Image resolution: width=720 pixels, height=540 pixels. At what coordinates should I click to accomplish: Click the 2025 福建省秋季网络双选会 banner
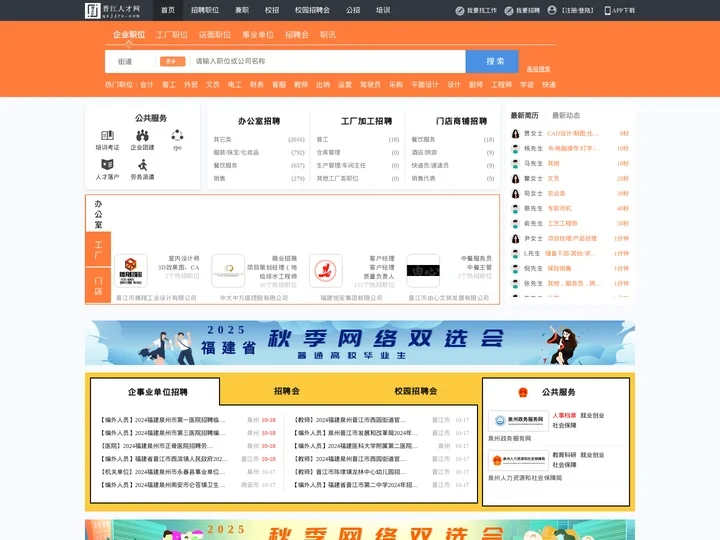coord(360,343)
